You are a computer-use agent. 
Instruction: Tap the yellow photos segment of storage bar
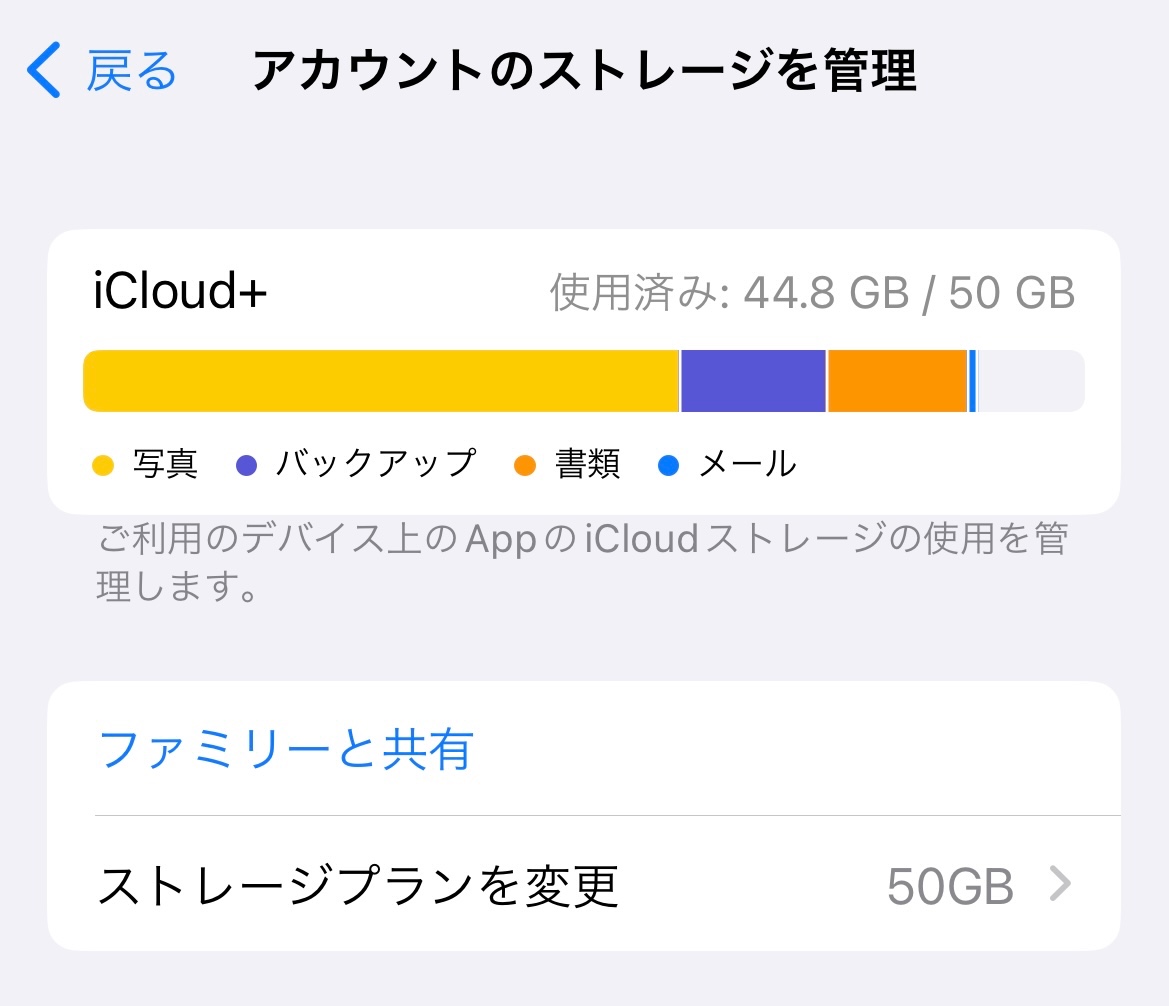coord(380,381)
